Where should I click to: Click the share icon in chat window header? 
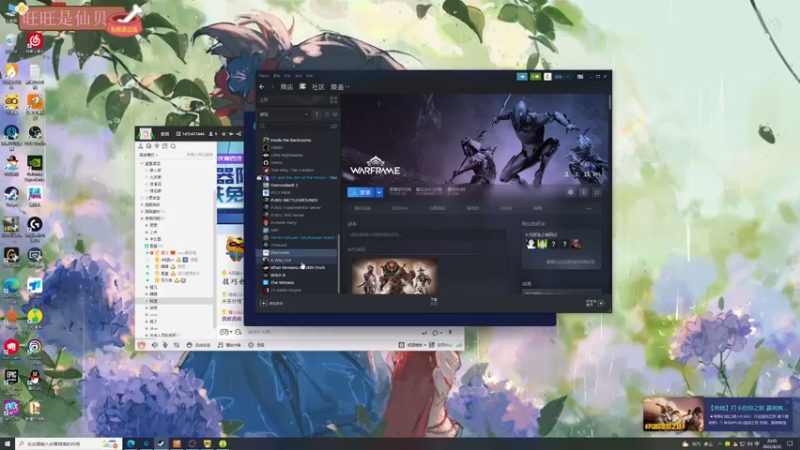[x=239, y=134]
